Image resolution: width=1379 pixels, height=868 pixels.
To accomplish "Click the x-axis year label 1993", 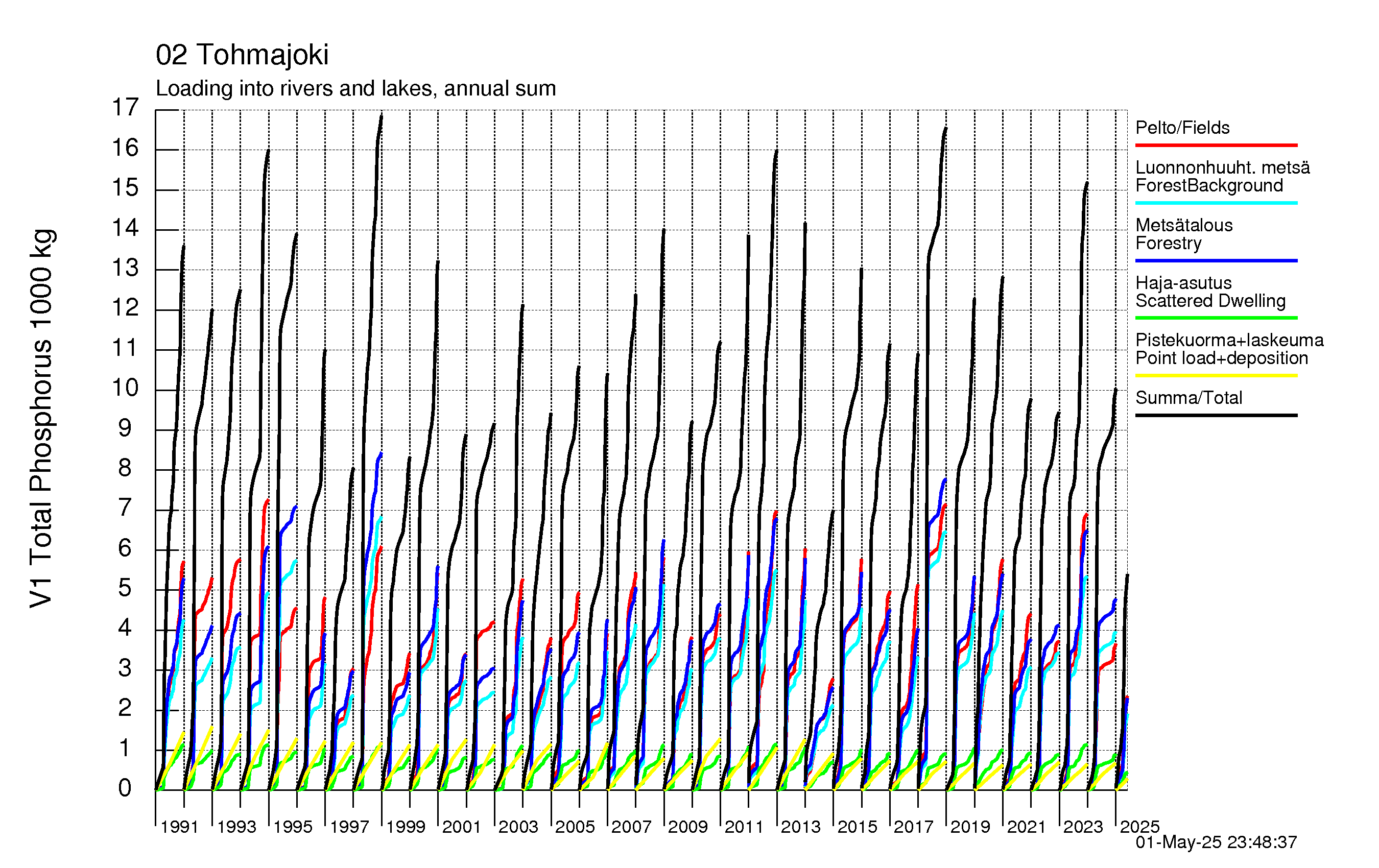I will (236, 827).
